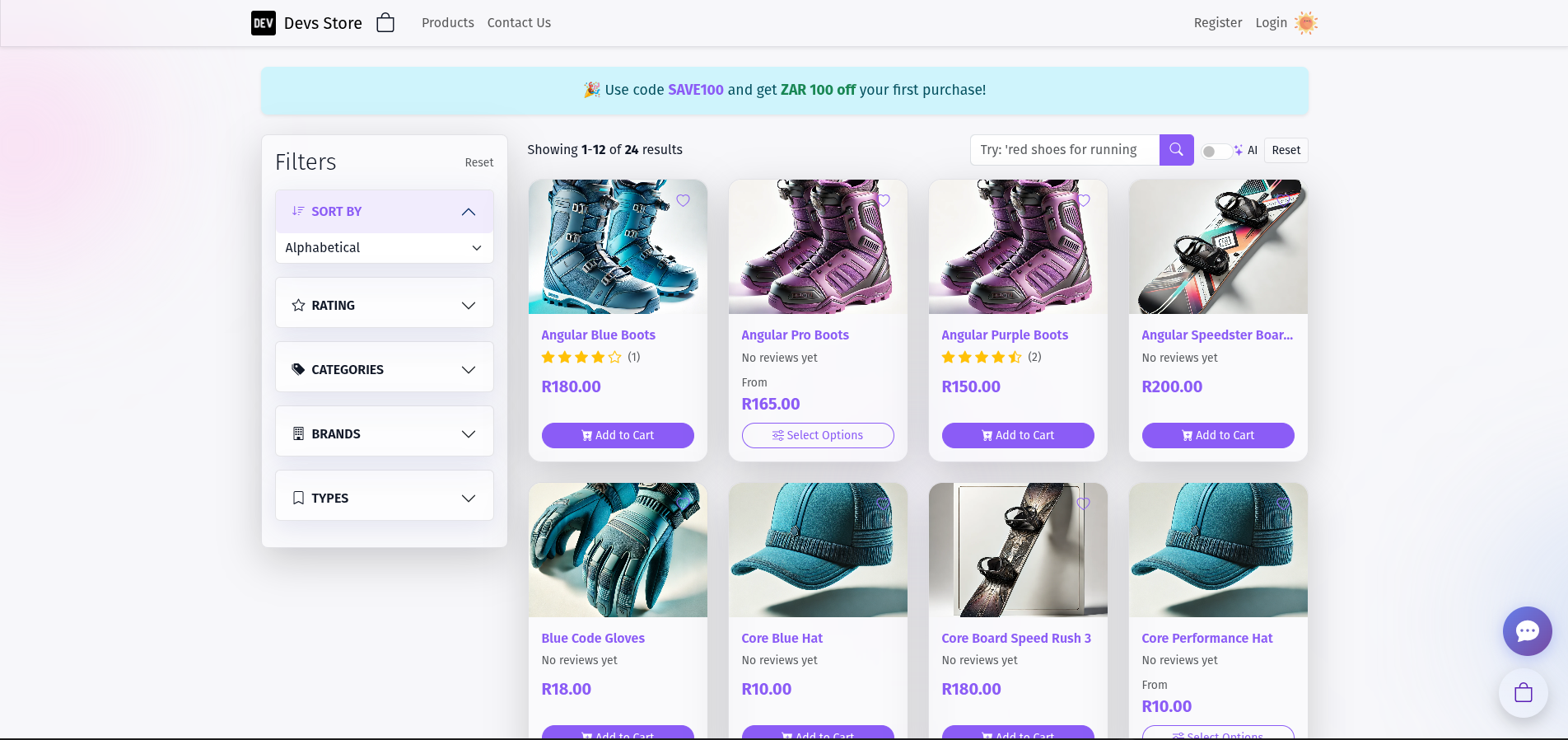Open the Alphabetical sort dropdown
This screenshot has width=1568, height=740.
click(385, 248)
